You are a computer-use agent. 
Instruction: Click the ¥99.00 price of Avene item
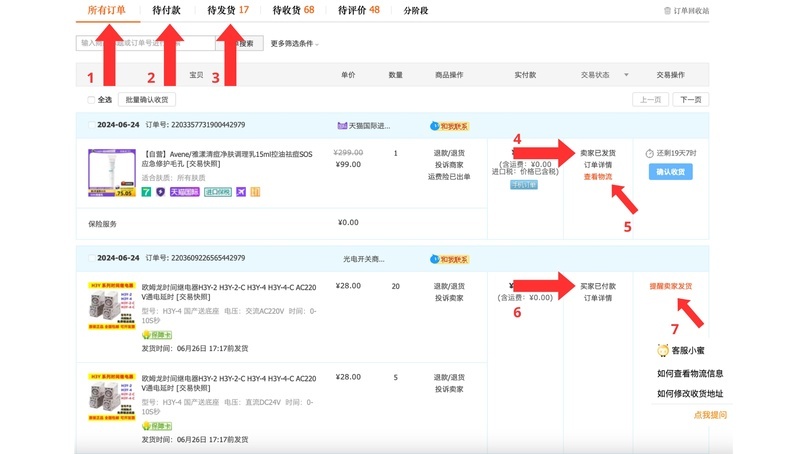348,165
